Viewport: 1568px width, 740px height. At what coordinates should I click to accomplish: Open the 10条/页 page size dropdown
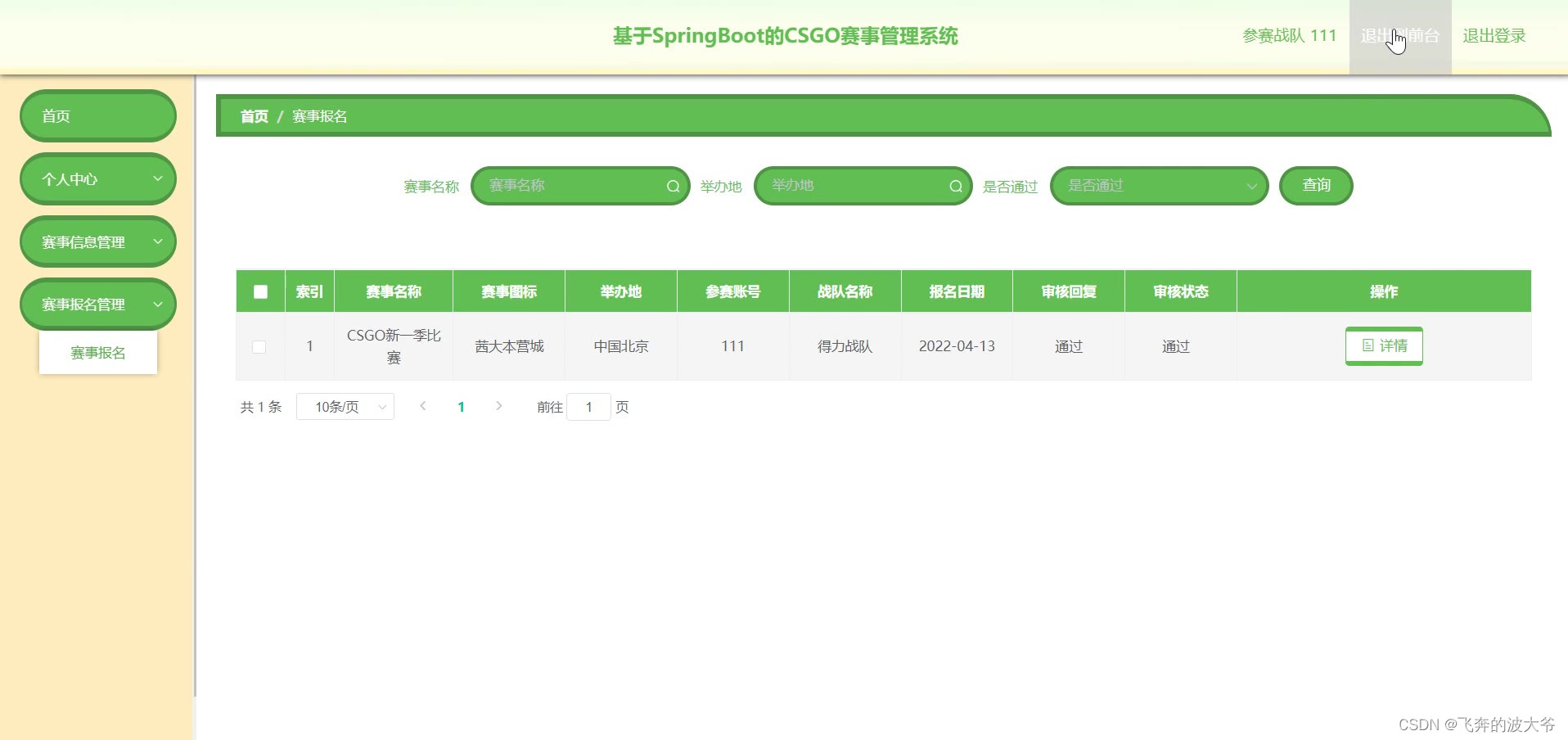(x=345, y=406)
